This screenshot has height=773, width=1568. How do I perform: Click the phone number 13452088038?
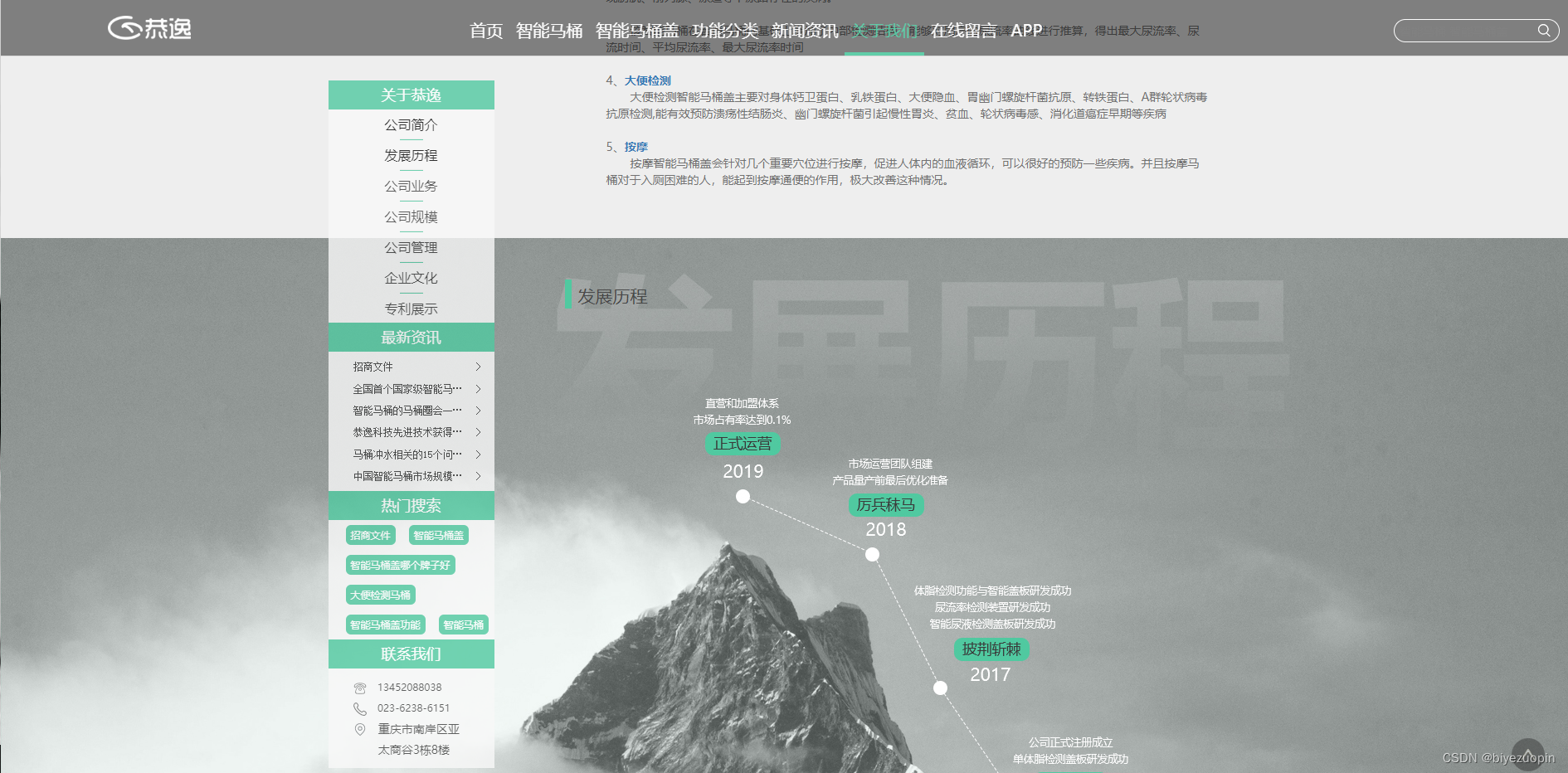410,688
